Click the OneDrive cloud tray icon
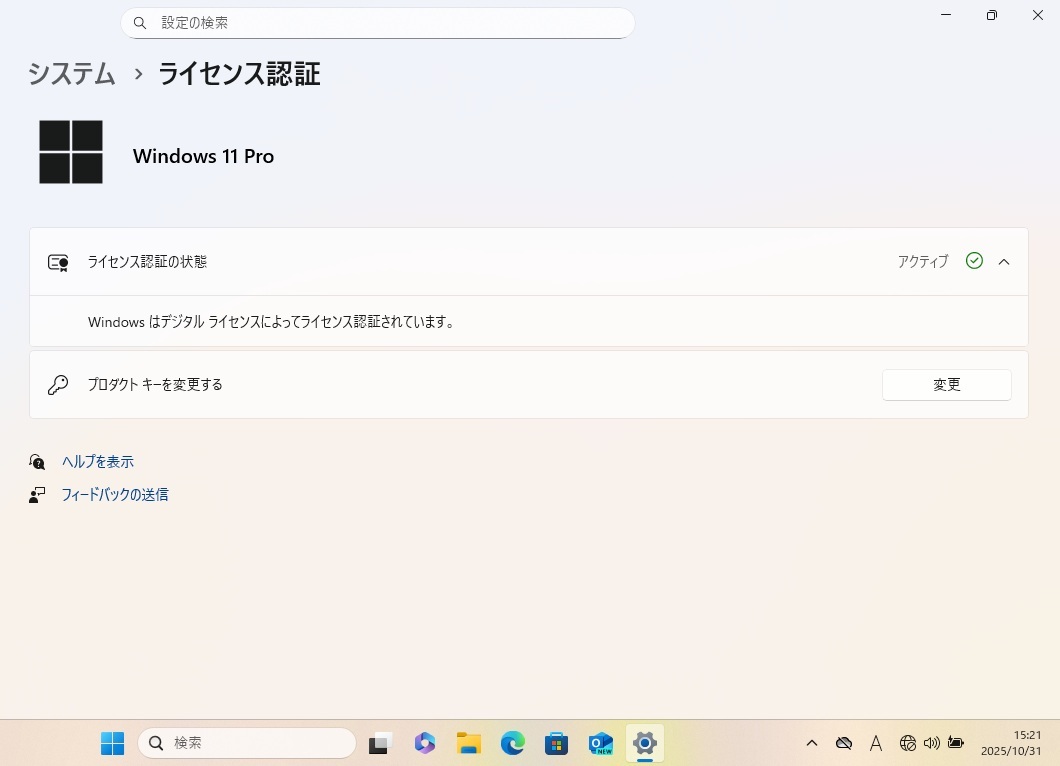This screenshot has width=1060, height=766. 844,743
